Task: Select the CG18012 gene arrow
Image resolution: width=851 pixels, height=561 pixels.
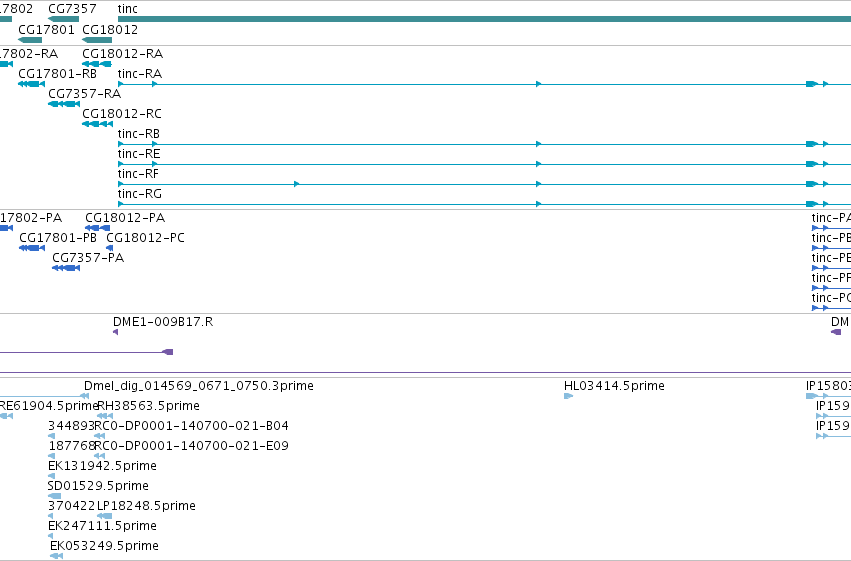Action: (97, 40)
